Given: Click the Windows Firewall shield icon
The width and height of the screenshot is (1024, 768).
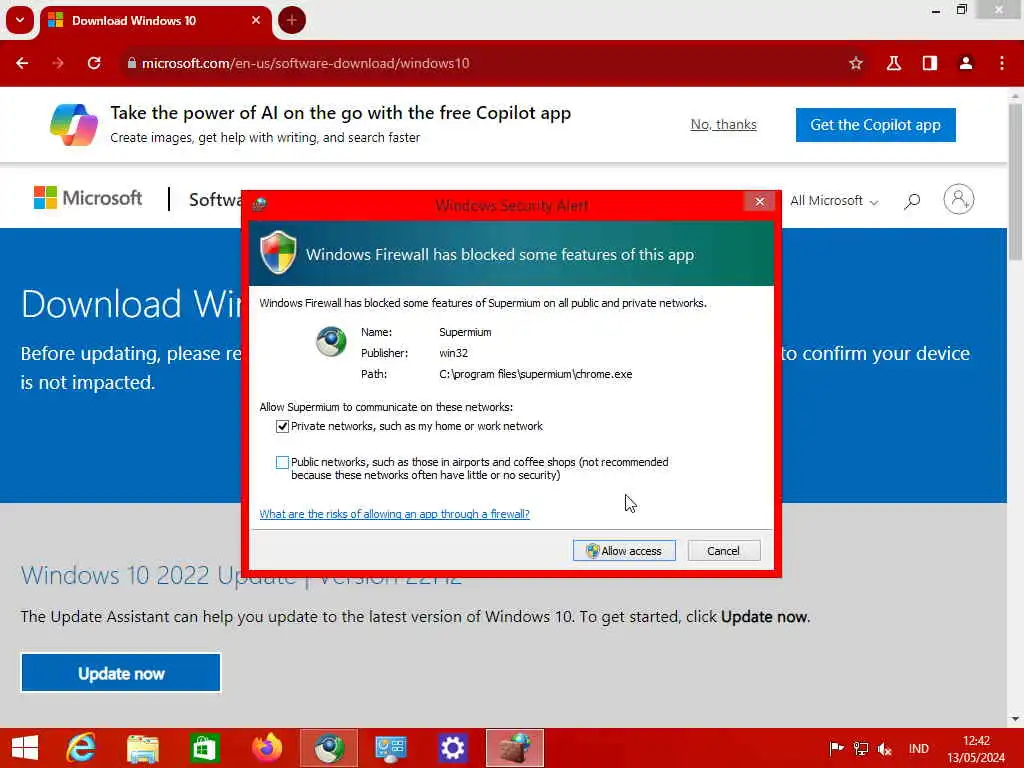Looking at the screenshot, I should coord(278,253).
